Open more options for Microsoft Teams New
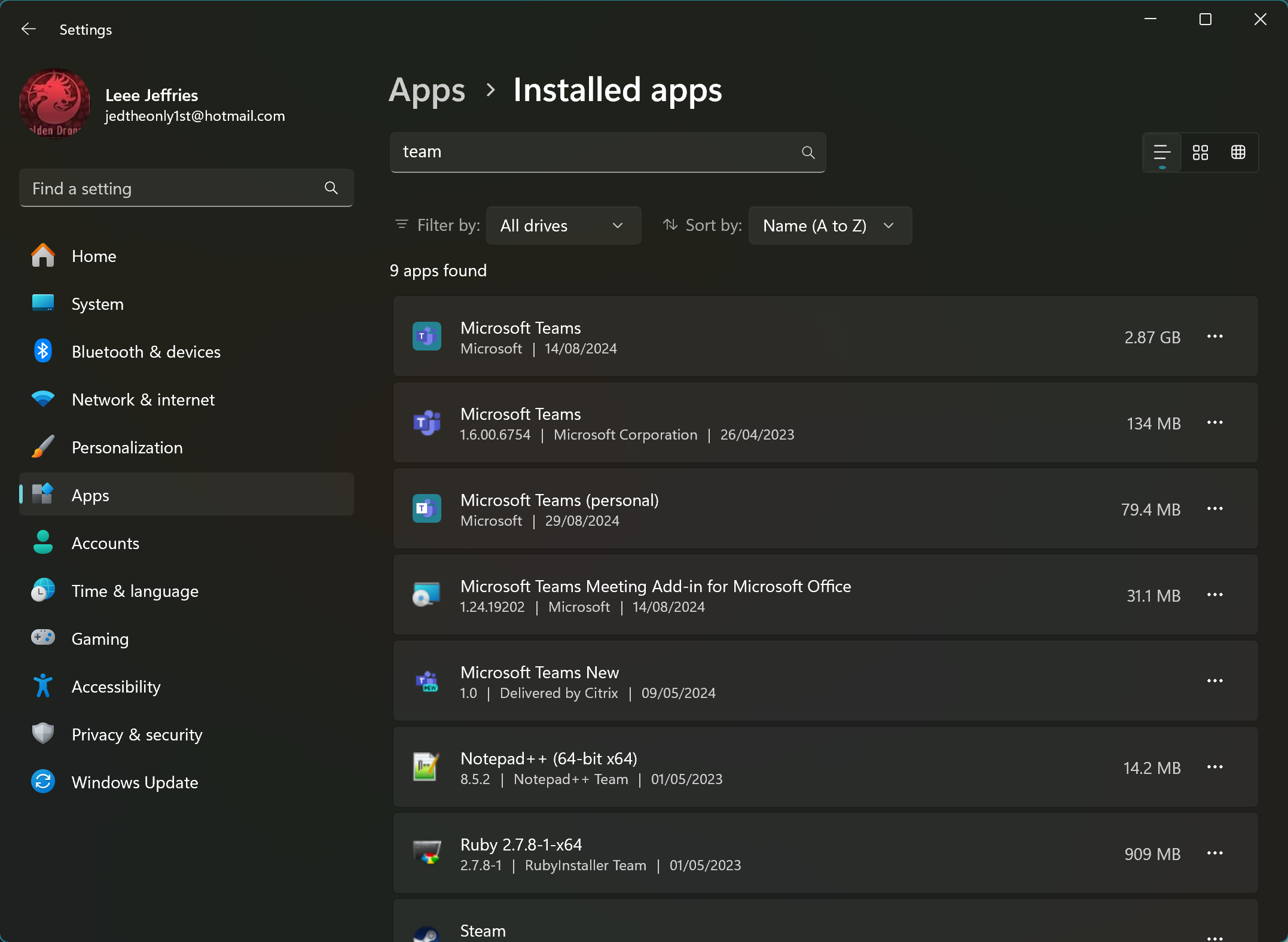The width and height of the screenshot is (1288, 942). pyautogui.click(x=1214, y=681)
